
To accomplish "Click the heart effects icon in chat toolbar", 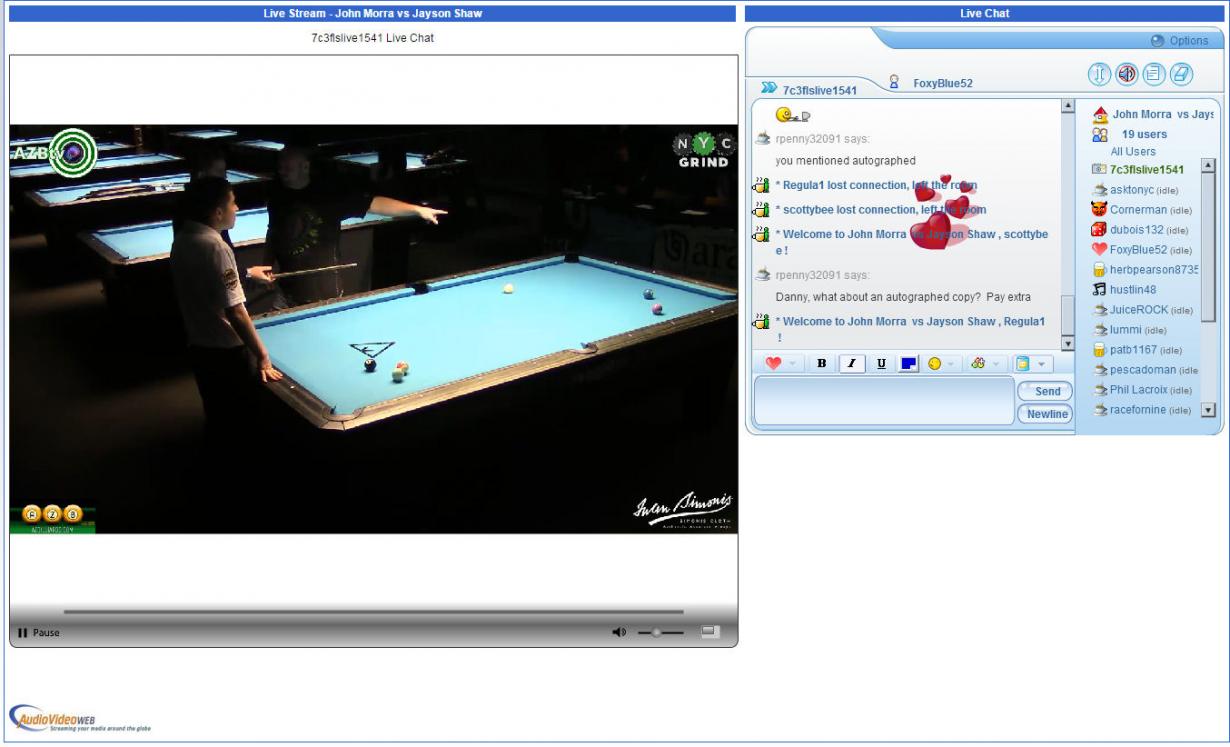I will pos(773,364).
